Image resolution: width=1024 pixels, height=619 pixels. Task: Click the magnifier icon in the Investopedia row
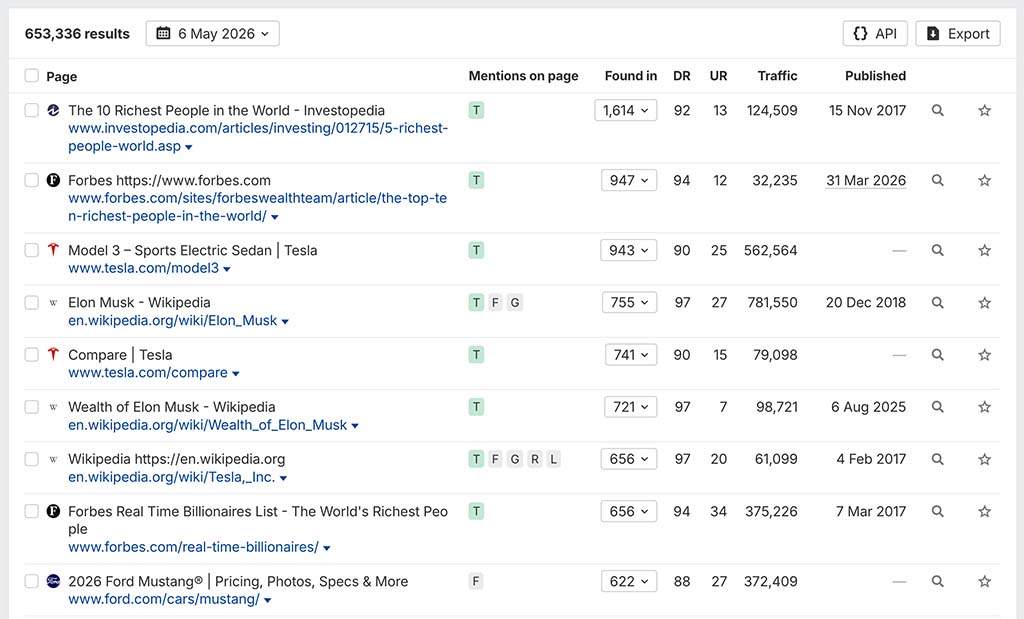(937, 110)
